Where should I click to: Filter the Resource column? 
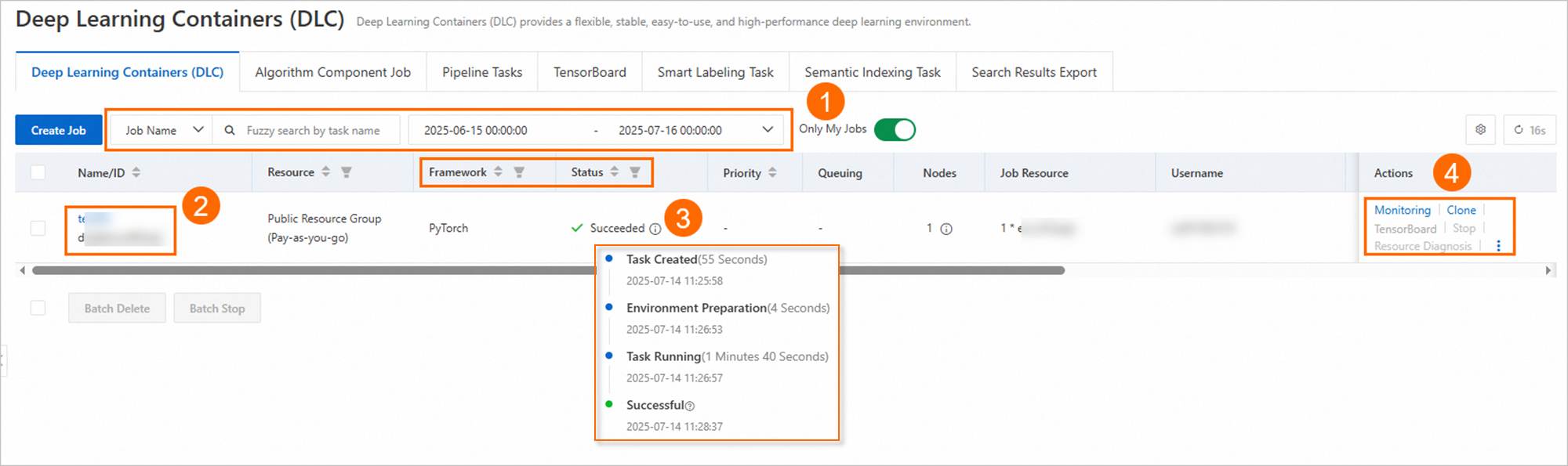pos(346,172)
